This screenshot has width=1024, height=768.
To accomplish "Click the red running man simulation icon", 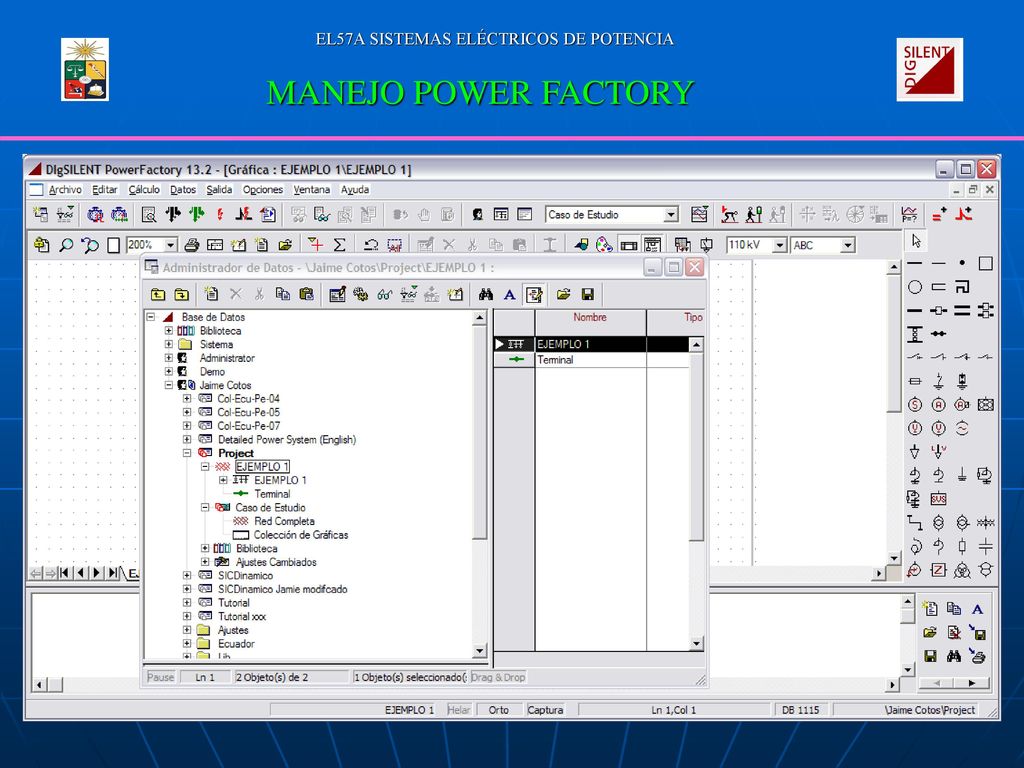I will pos(729,214).
